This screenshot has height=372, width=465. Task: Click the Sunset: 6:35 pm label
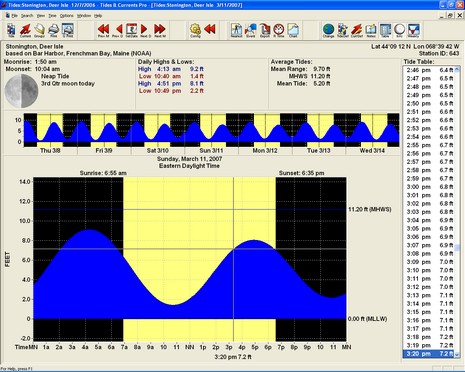coord(301,173)
